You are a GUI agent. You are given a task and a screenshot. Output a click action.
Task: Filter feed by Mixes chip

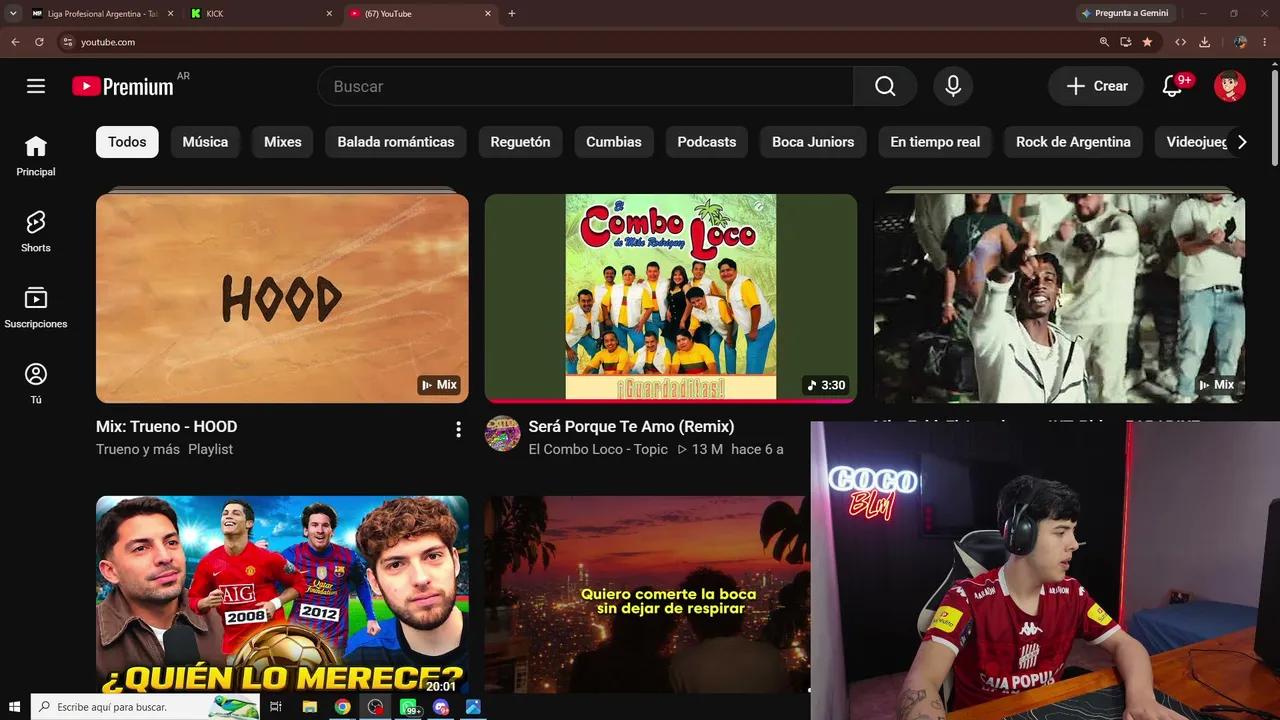283,142
